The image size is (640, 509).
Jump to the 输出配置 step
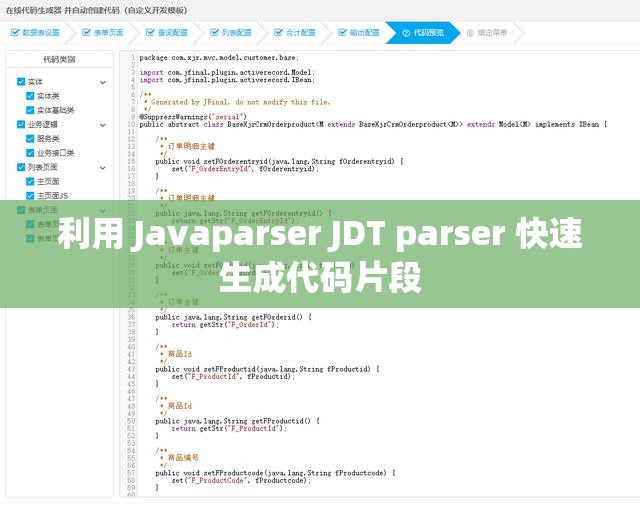click(359, 33)
